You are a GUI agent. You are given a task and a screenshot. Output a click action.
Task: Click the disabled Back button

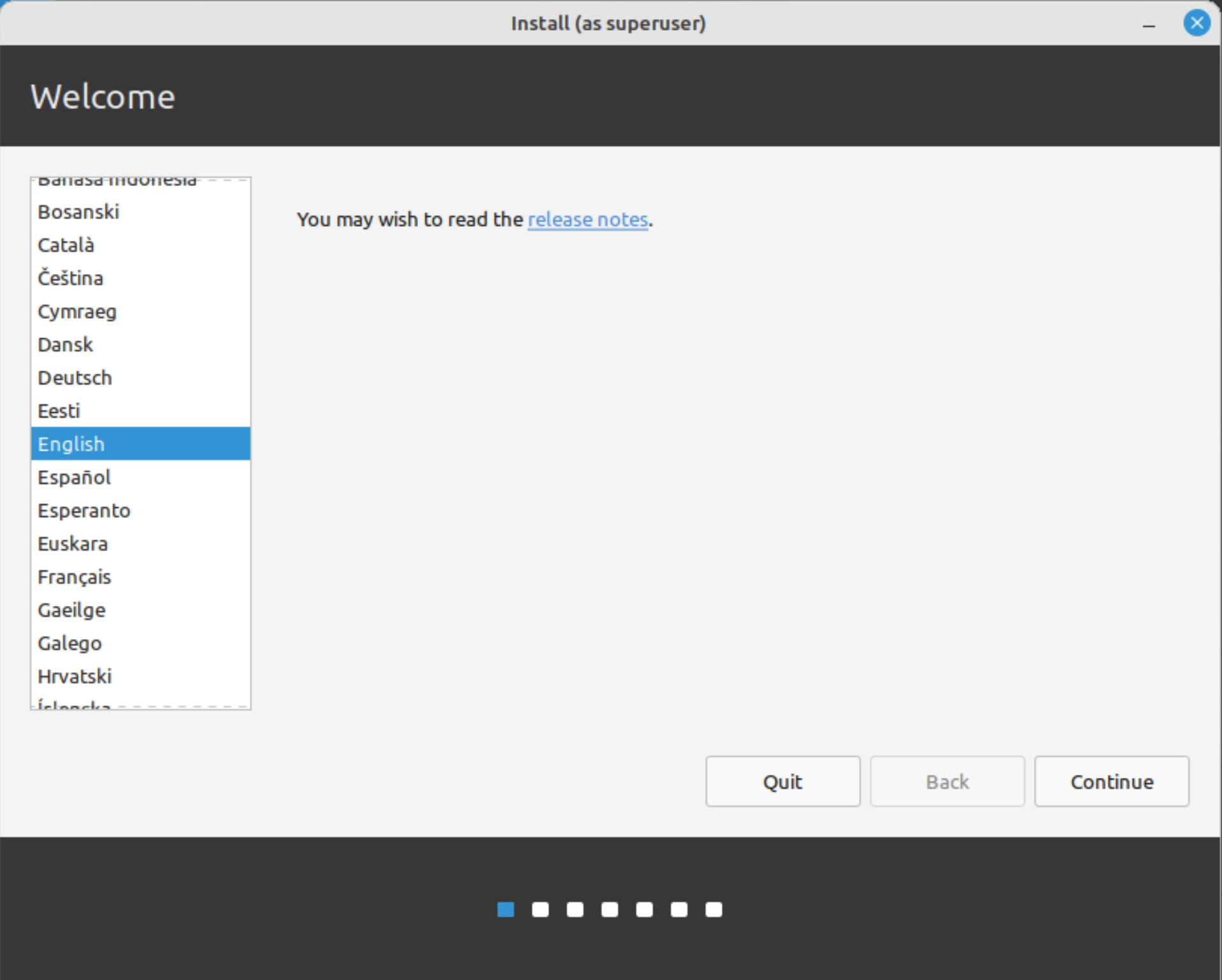point(947,781)
